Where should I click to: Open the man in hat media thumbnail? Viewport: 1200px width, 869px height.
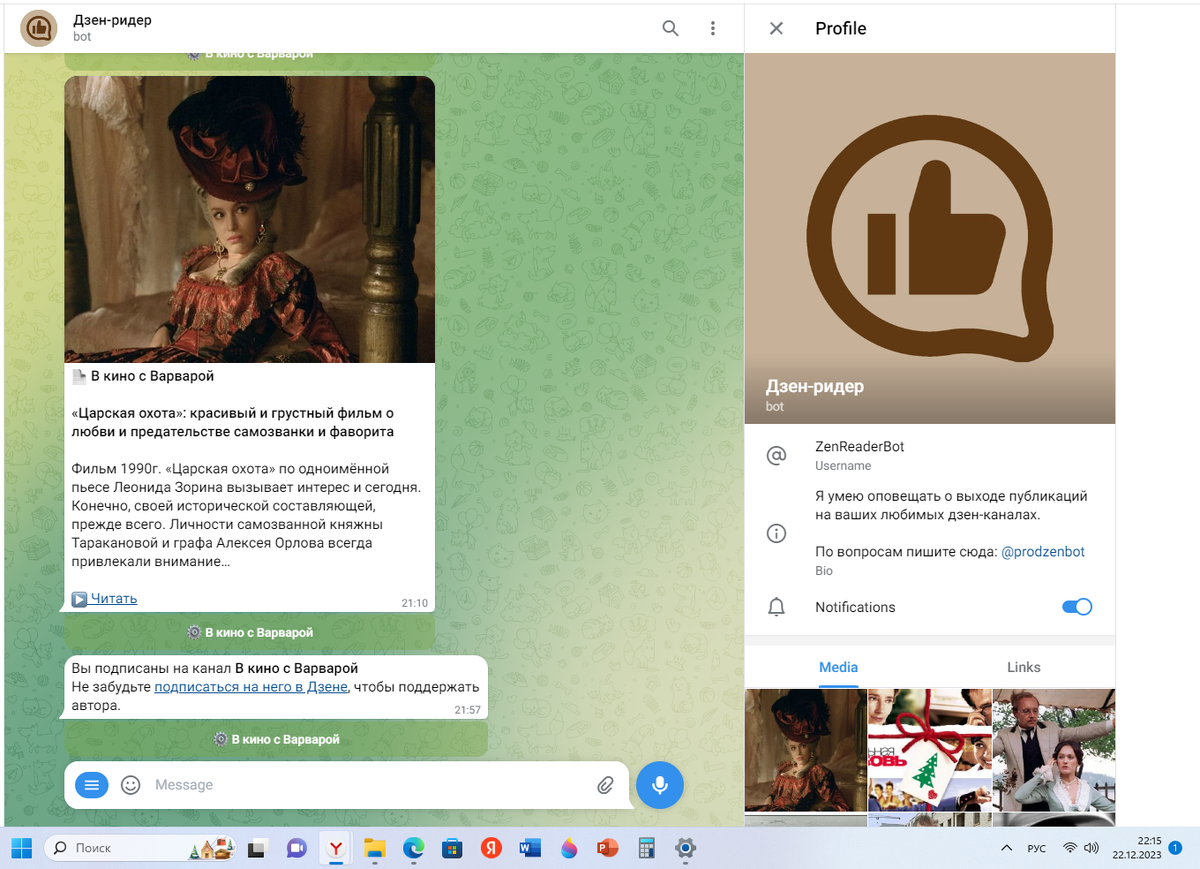pos(1054,749)
